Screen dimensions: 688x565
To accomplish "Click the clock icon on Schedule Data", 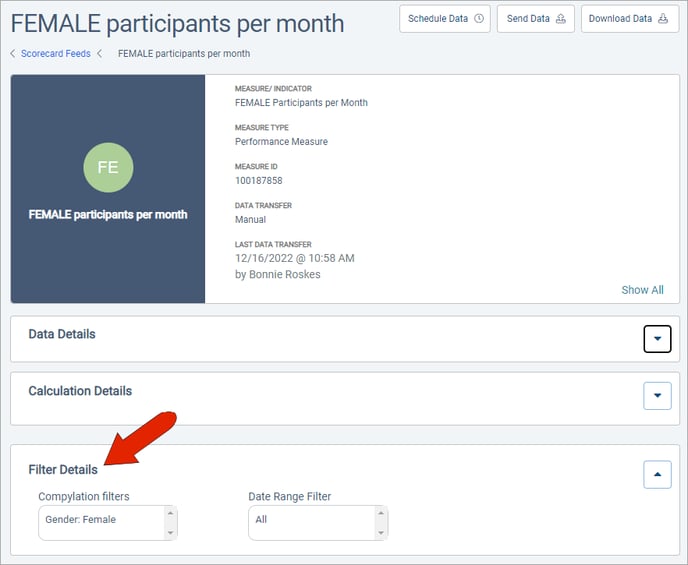I will point(479,19).
